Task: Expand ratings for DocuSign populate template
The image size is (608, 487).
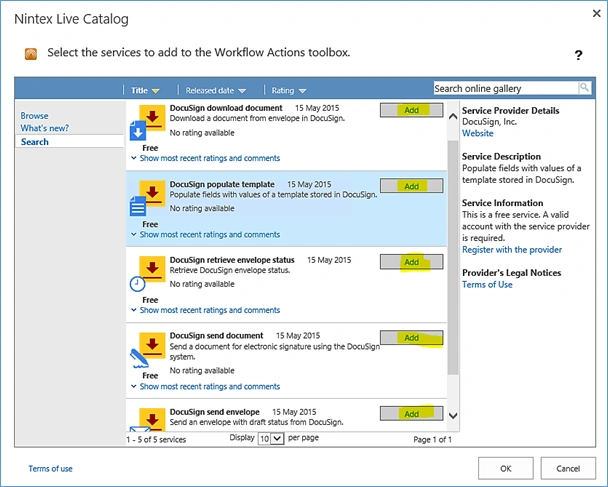Action: 206,235
